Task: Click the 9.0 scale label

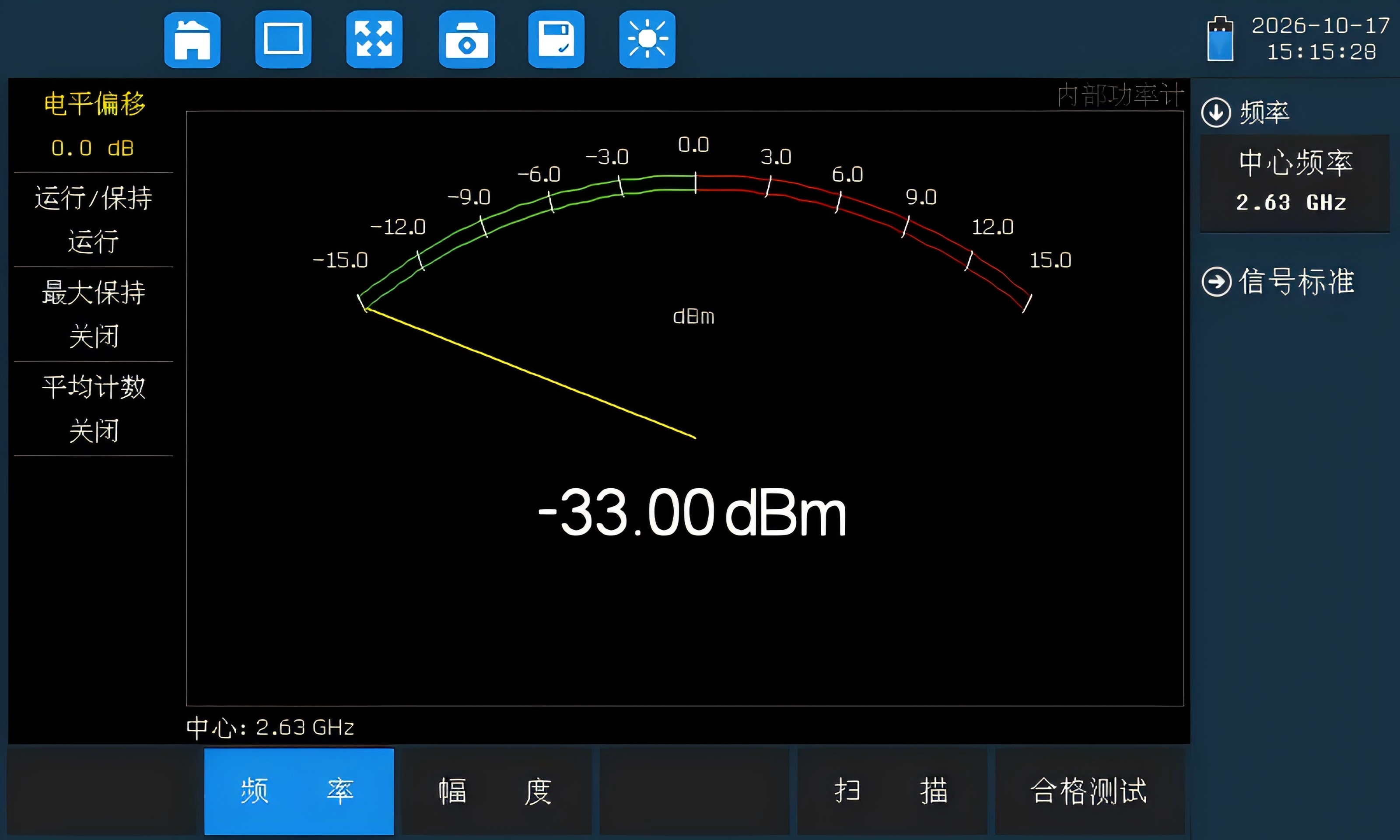Action: pos(921,197)
